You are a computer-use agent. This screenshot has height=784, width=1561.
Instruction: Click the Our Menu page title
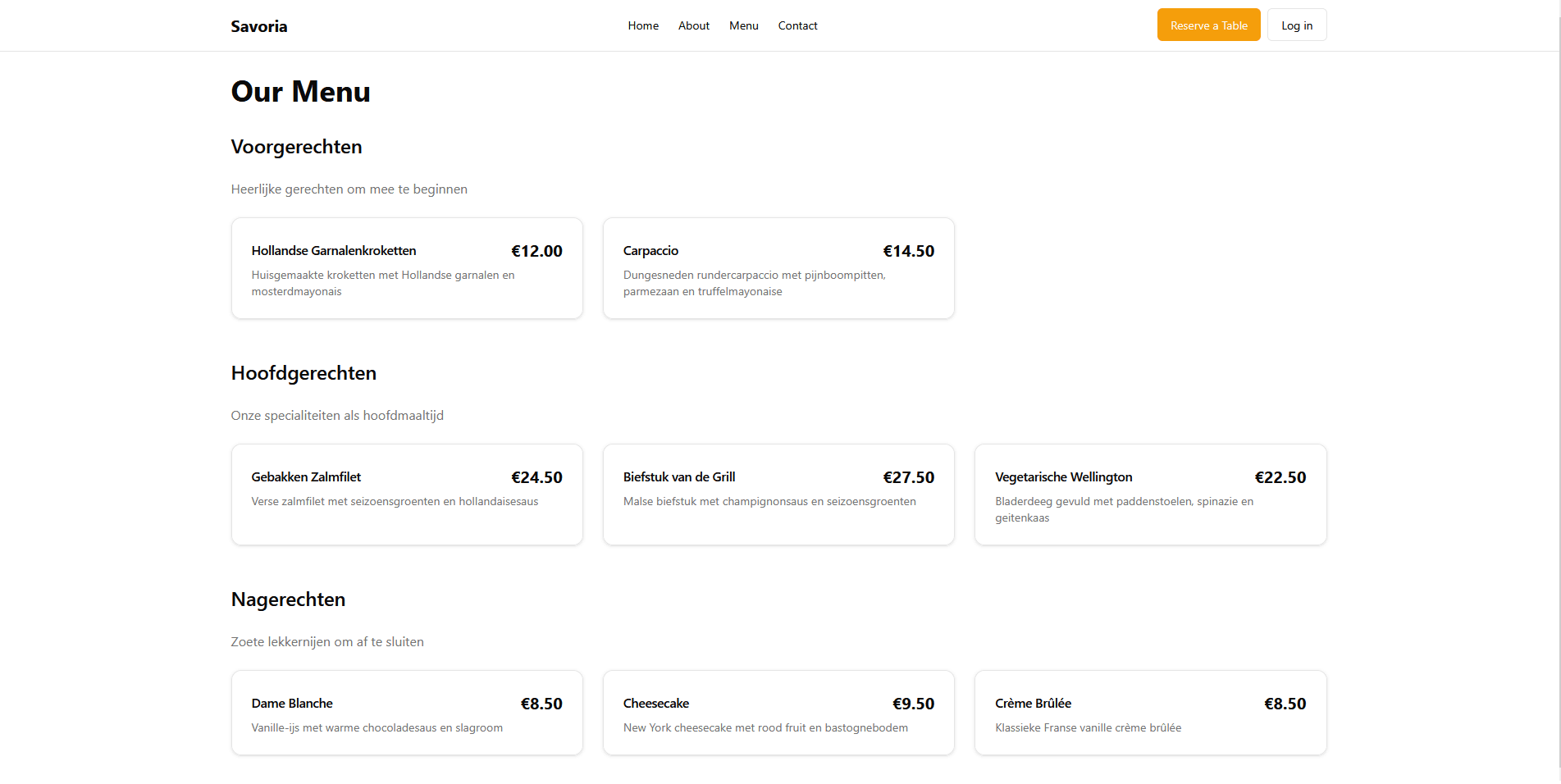click(300, 92)
